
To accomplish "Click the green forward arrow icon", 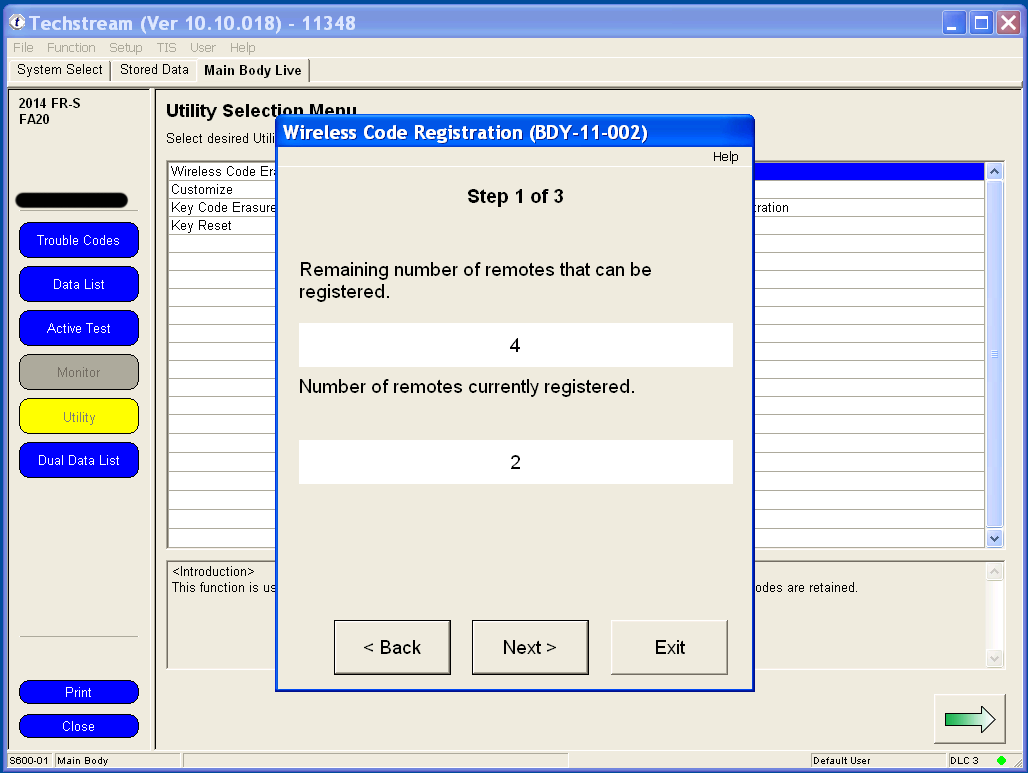I will click(969, 719).
